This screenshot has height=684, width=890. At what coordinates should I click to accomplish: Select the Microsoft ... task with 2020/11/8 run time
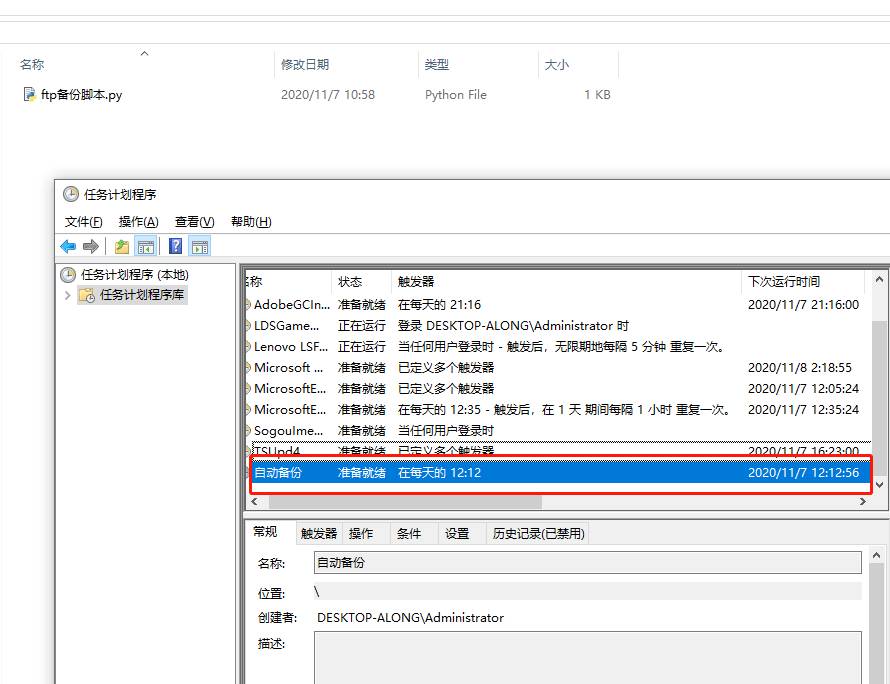559,368
